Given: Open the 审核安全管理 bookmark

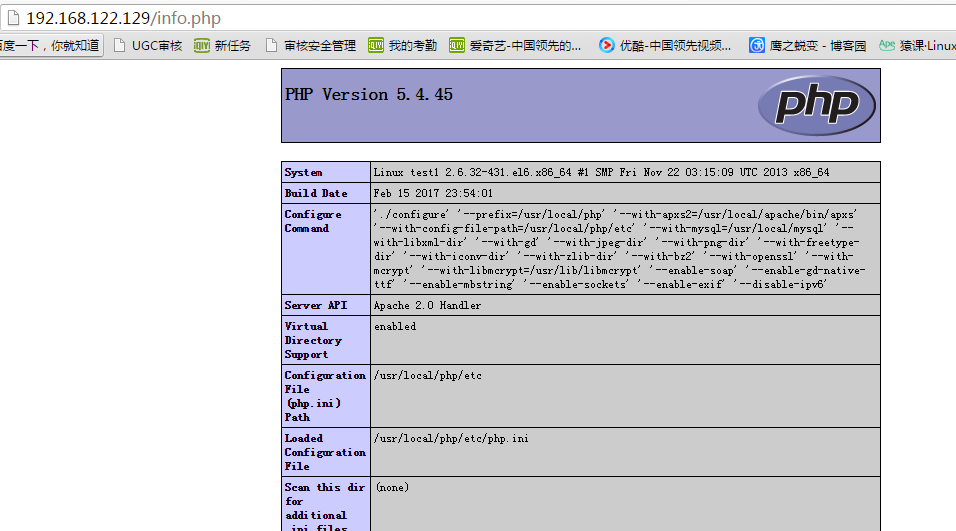Looking at the screenshot, I should pyautogui.click(x=310, y=46).
